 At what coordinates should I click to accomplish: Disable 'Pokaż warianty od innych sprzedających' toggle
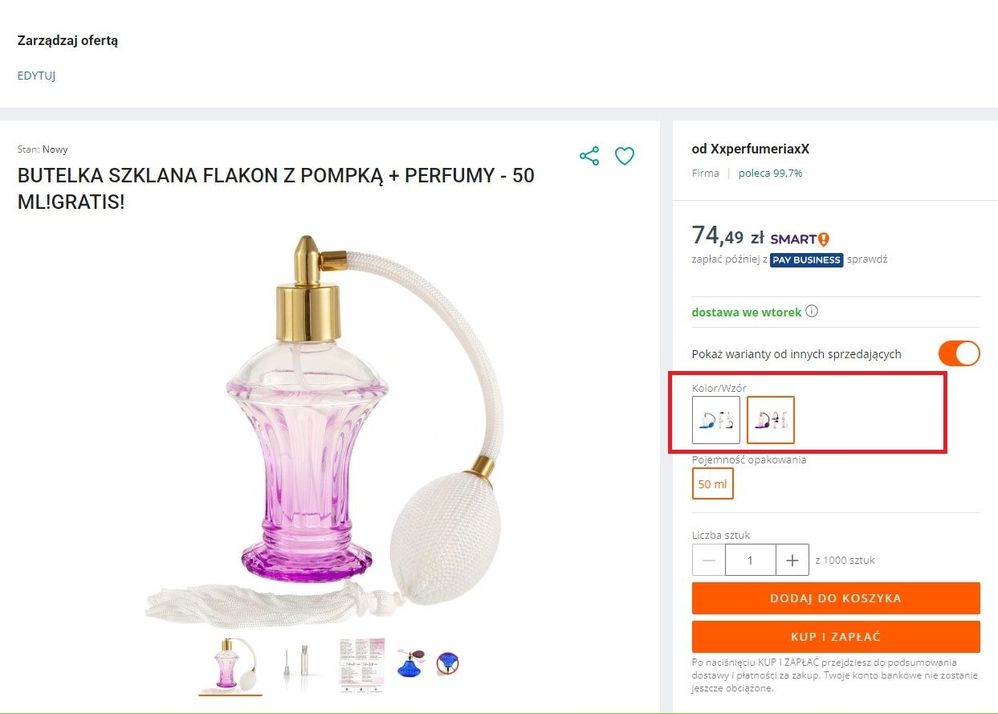tap(958, 353)
